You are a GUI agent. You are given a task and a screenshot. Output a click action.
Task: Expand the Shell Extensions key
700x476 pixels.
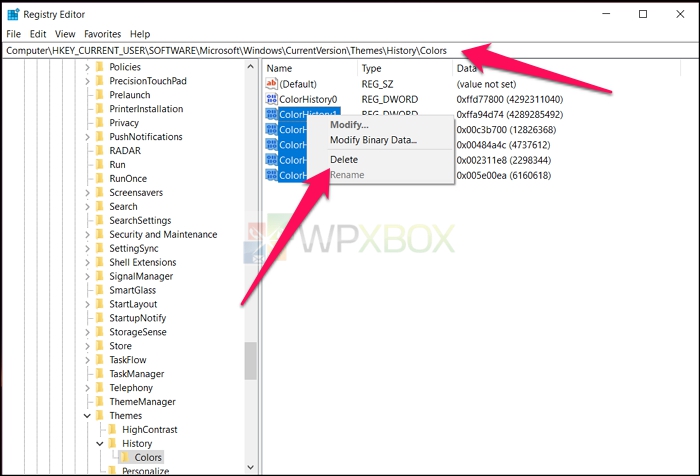(88, 262)
